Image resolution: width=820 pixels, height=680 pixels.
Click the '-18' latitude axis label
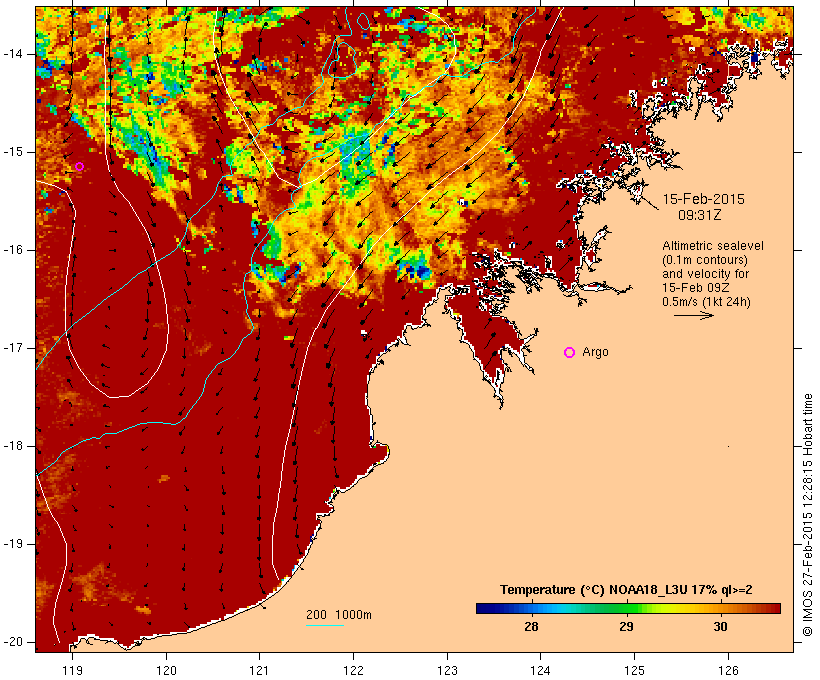13,446
